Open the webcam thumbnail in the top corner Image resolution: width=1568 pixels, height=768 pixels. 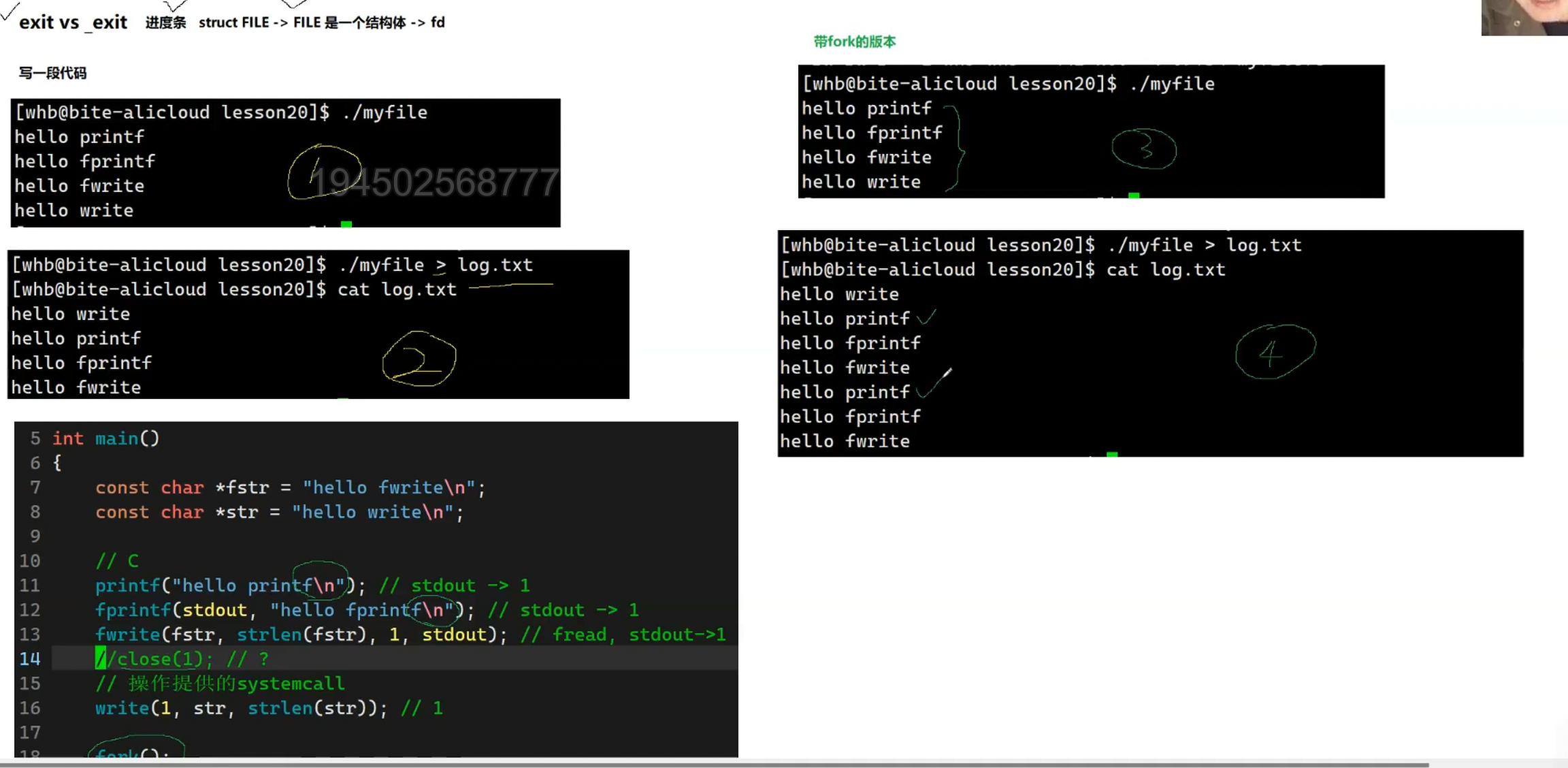pos(1524,18)
